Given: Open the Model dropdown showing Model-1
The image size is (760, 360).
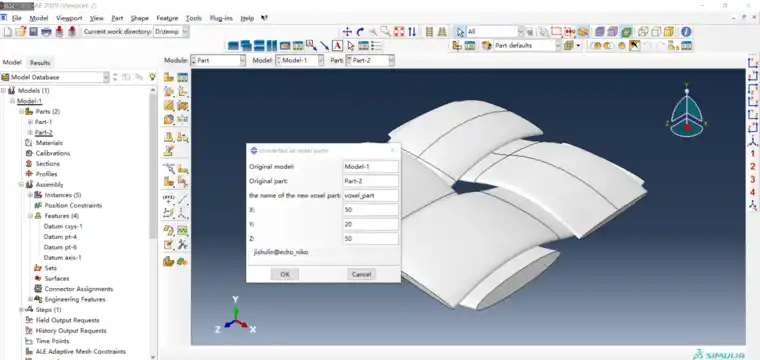Looking at the screenshot, I should pos(320,61).
